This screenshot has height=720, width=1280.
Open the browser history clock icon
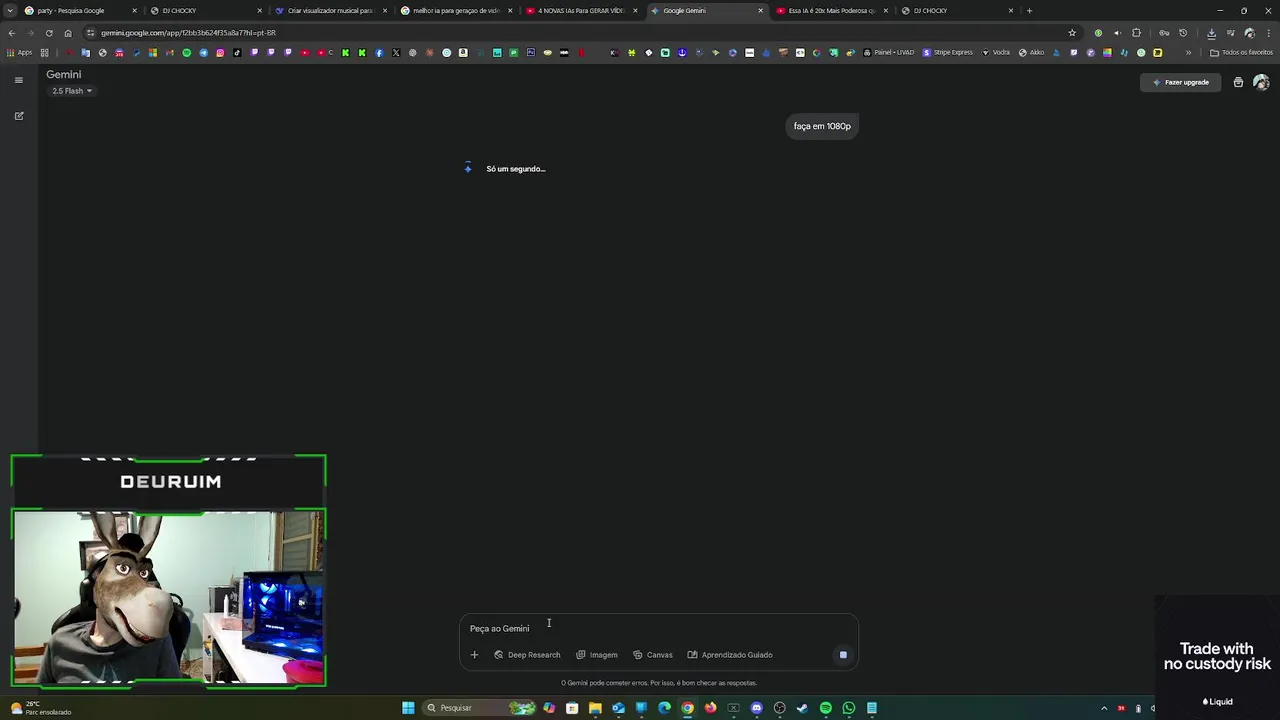coord(1183,33)
